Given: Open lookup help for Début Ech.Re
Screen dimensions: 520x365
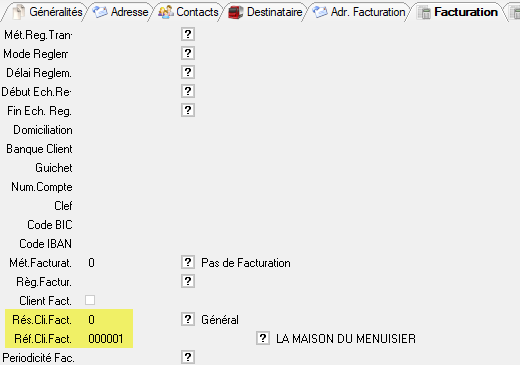Looking at the screenshot, I should [x=188, y=91].
